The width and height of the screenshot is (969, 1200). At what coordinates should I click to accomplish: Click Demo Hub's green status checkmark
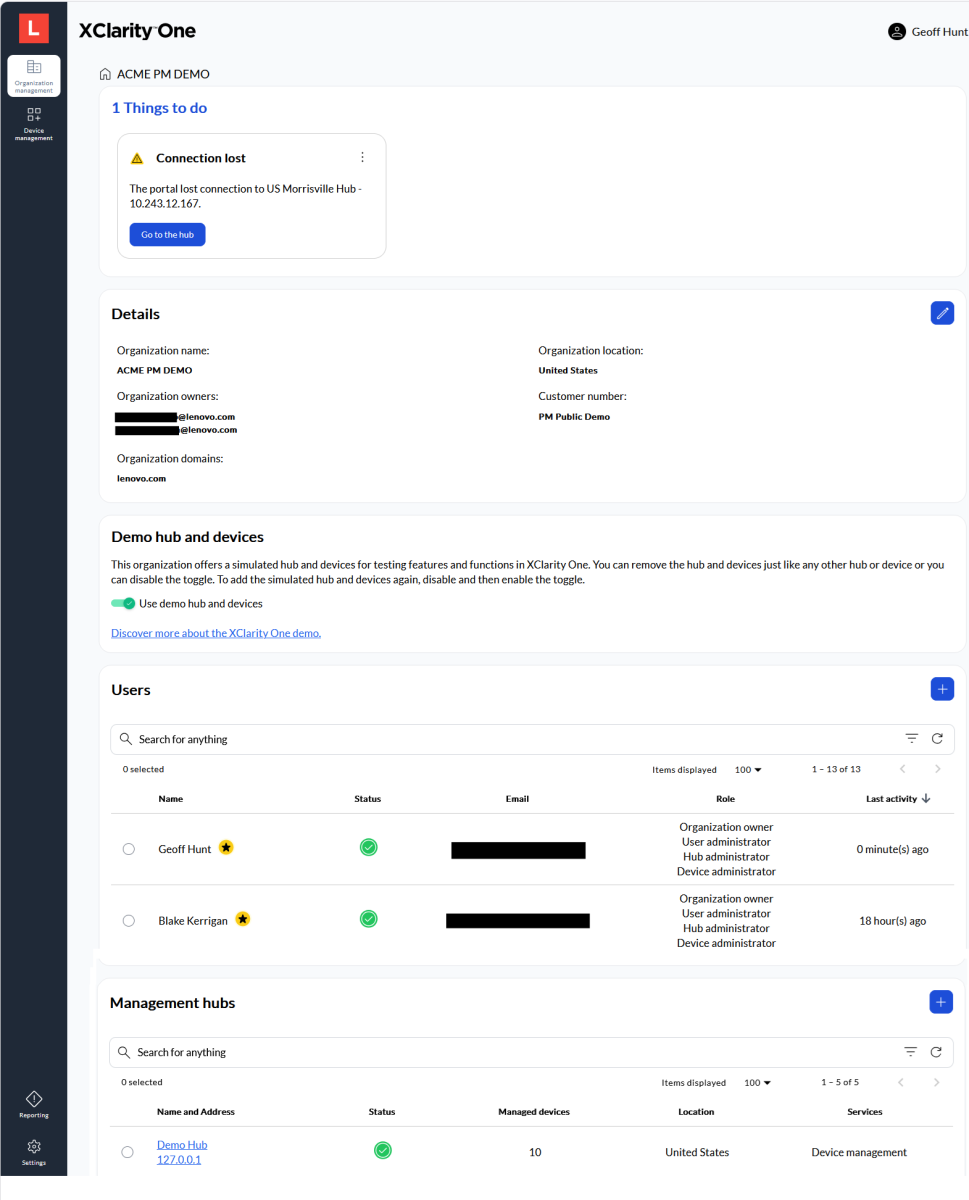tap(382, 1151)
